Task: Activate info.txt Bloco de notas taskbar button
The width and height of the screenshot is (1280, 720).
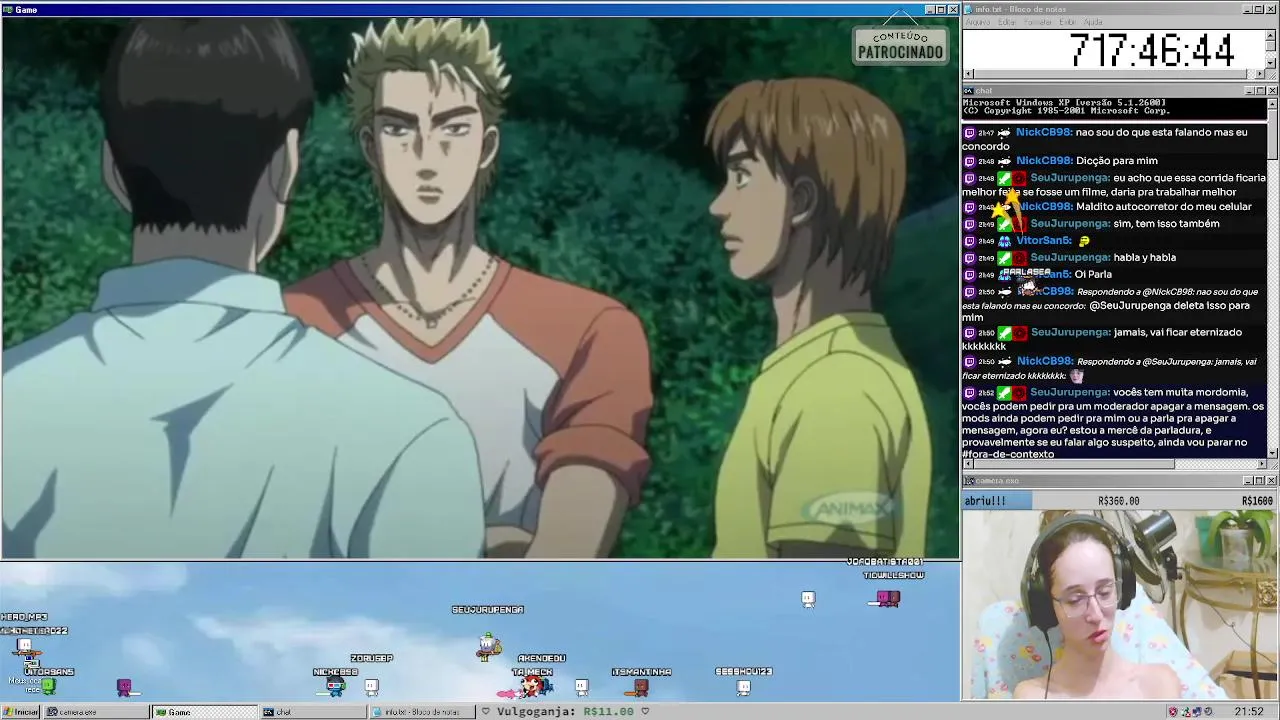Action: 422,712
